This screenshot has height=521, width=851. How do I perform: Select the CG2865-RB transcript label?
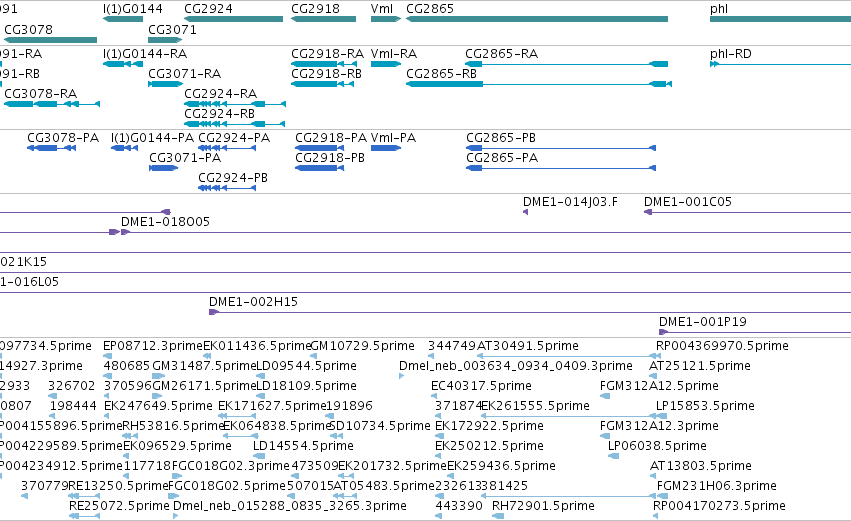click(x=441, y=74)
